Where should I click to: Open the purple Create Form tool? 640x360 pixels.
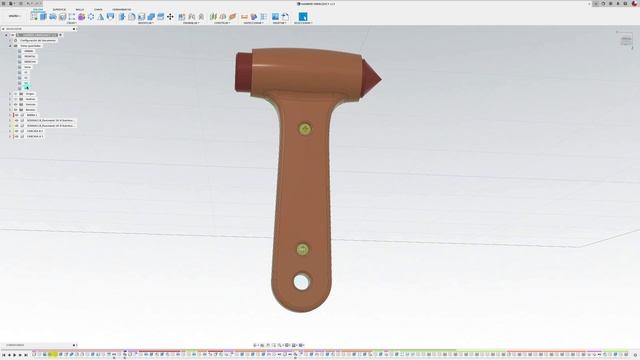(x=81, y=17)
